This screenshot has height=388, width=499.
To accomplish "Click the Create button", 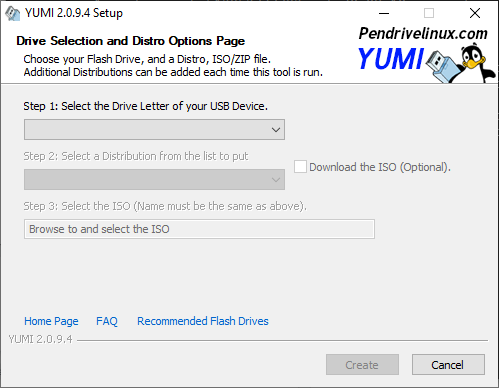I will pos(362,365).
